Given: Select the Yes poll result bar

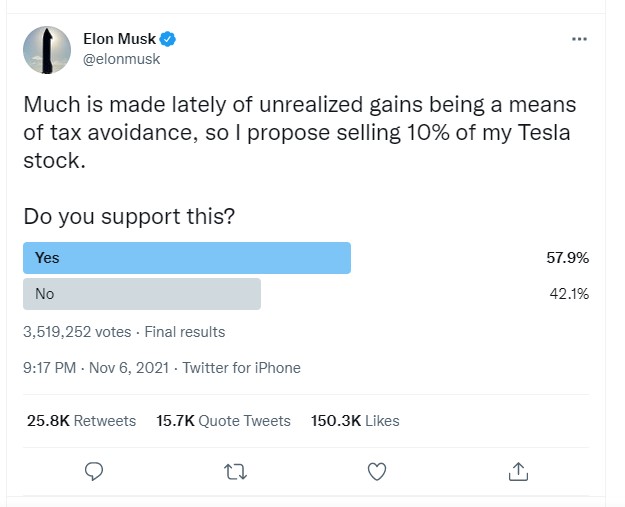Looking at the screenshot, I should [x=186, y=258].
